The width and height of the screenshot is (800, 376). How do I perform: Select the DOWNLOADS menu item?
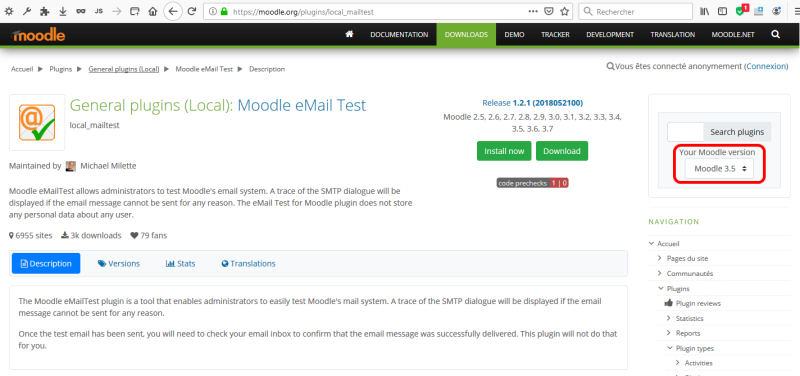coord(466,35)
